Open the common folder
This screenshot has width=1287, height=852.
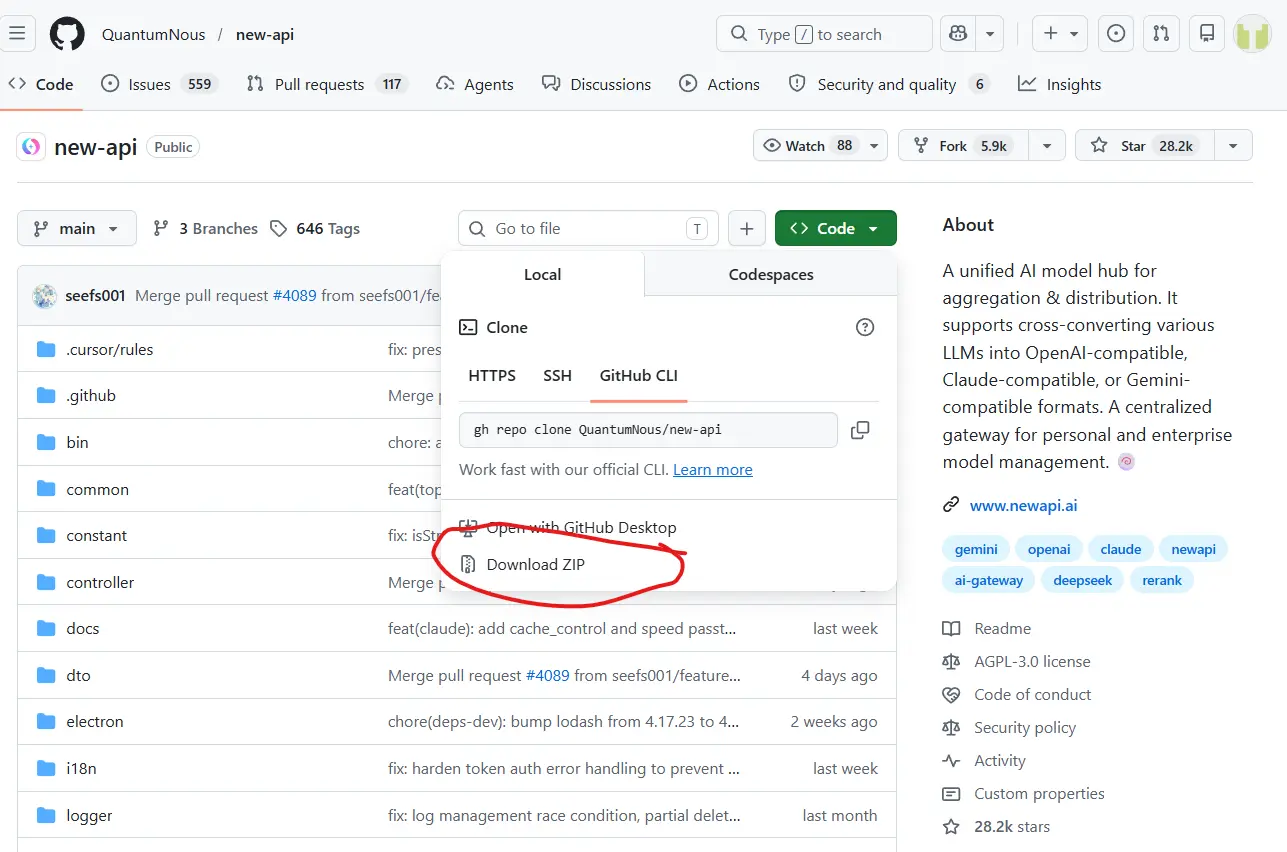[97, 489]
